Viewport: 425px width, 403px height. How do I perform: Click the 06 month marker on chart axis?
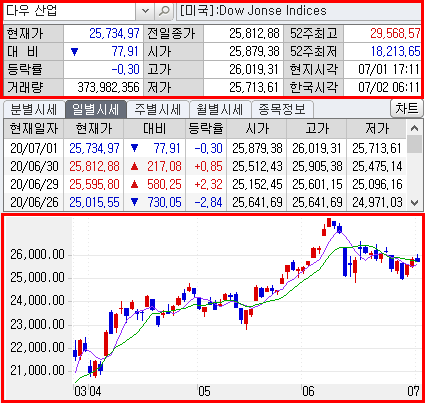point(308,391)
